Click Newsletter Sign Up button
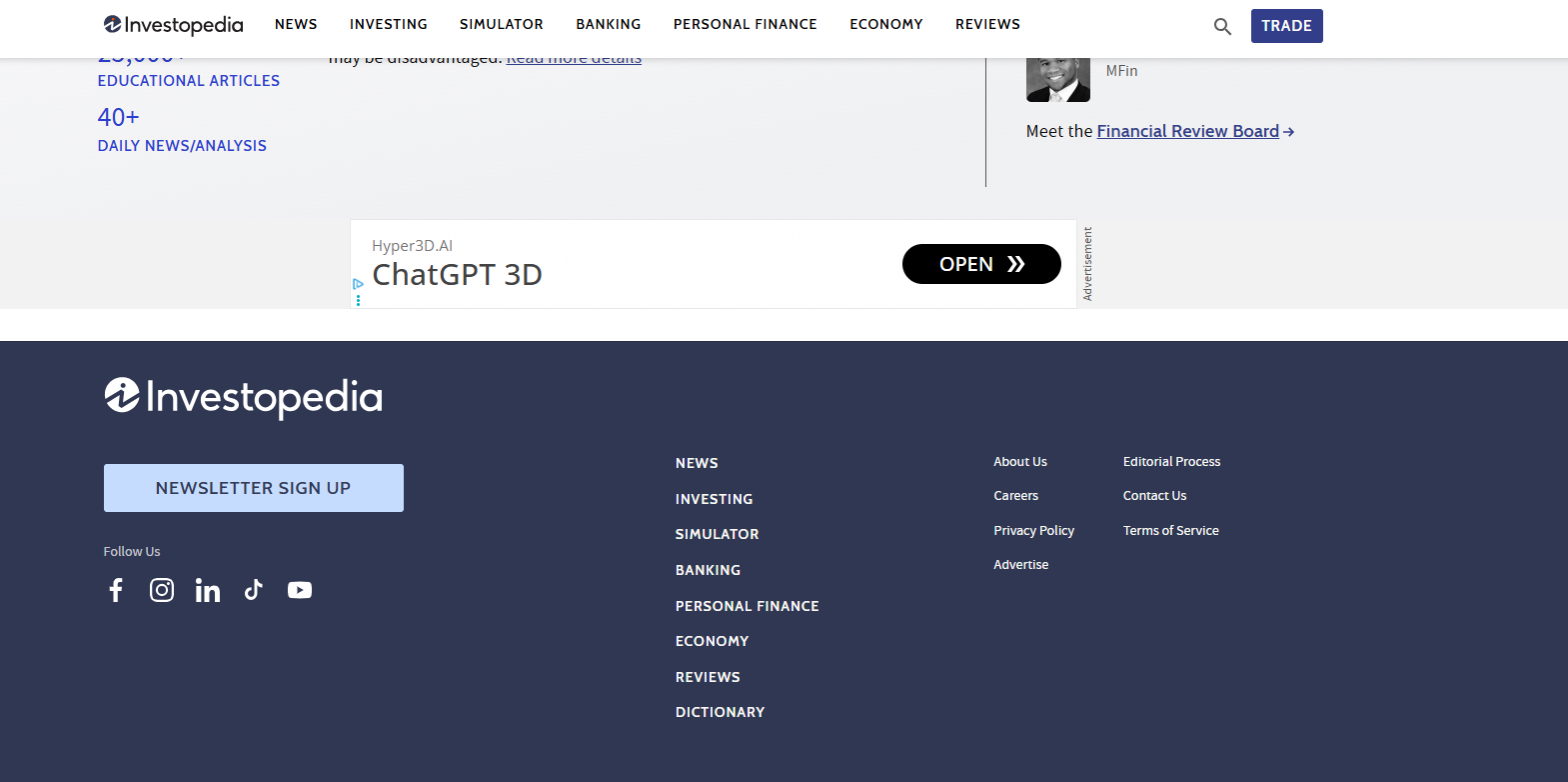The image size is (1568, 782). click(x=254, y=488)
